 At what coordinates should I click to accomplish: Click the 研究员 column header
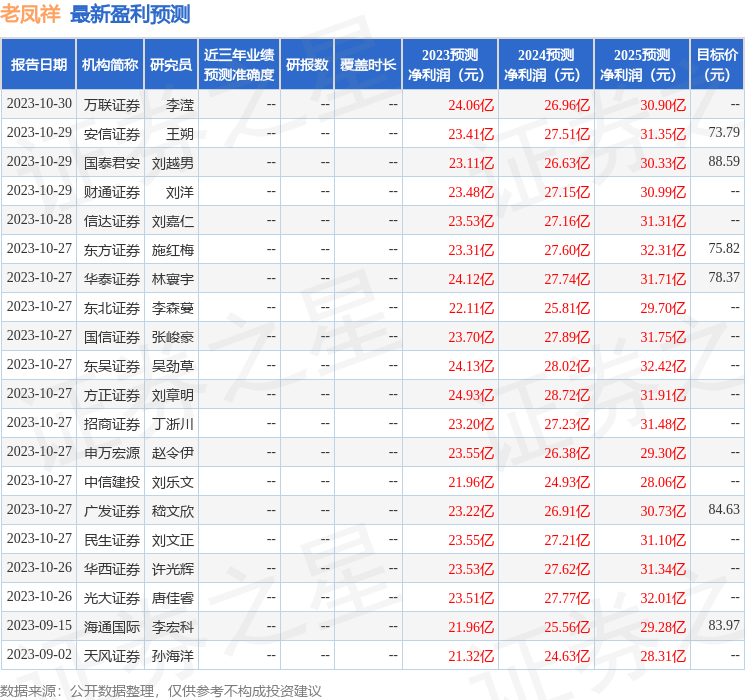click(171, 65)
